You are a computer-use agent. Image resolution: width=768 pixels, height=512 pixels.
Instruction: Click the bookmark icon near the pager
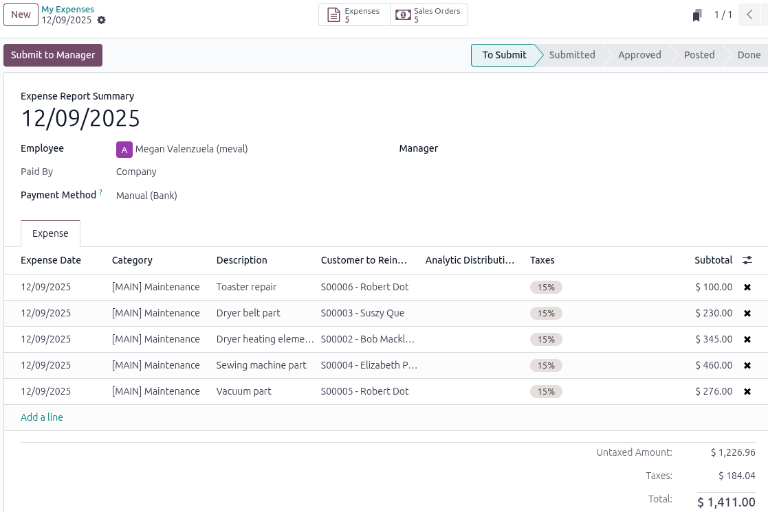697,15
